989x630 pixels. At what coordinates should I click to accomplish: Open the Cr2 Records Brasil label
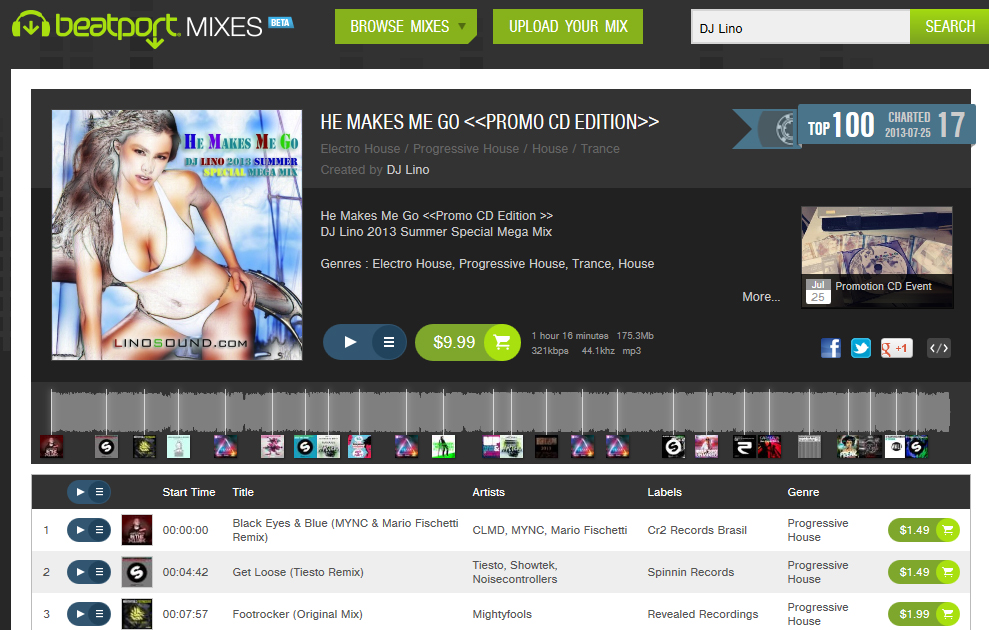697,530
